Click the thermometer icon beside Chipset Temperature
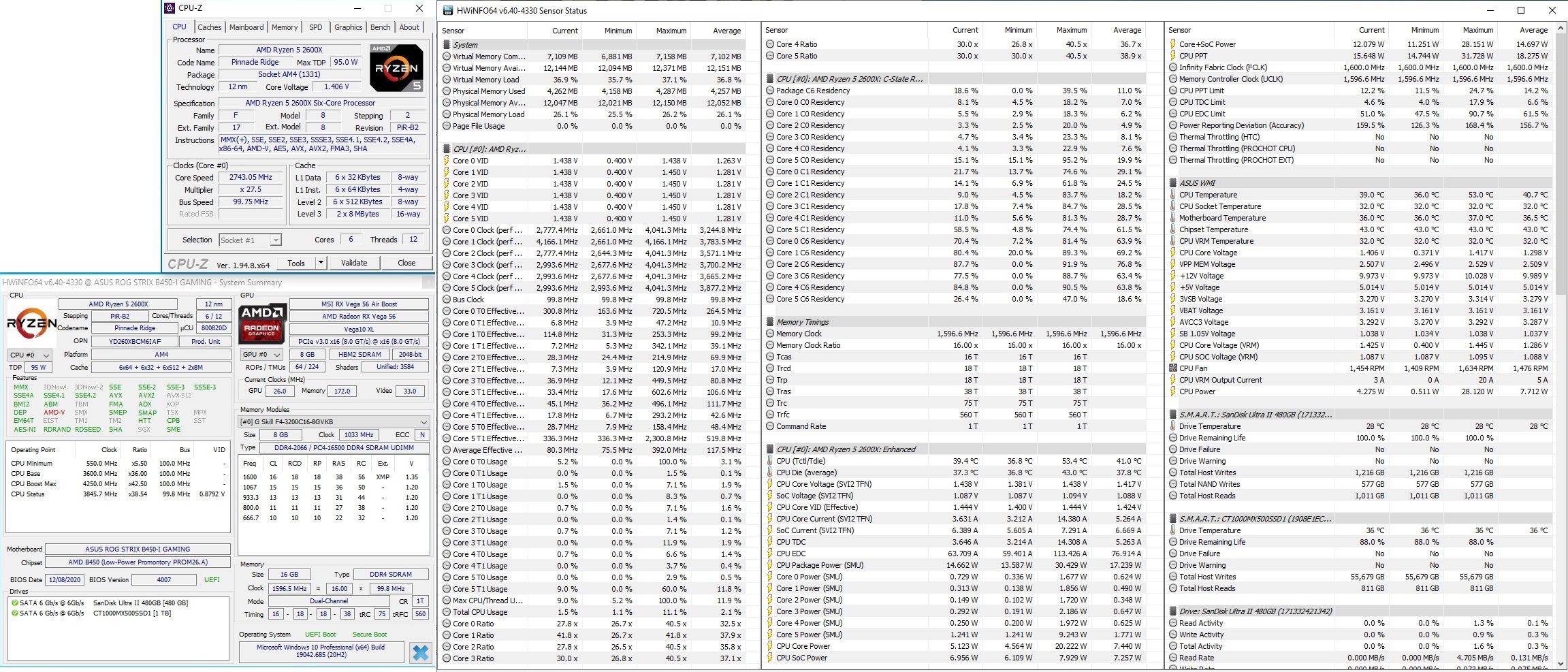1568x672 pixels. 1173,229
